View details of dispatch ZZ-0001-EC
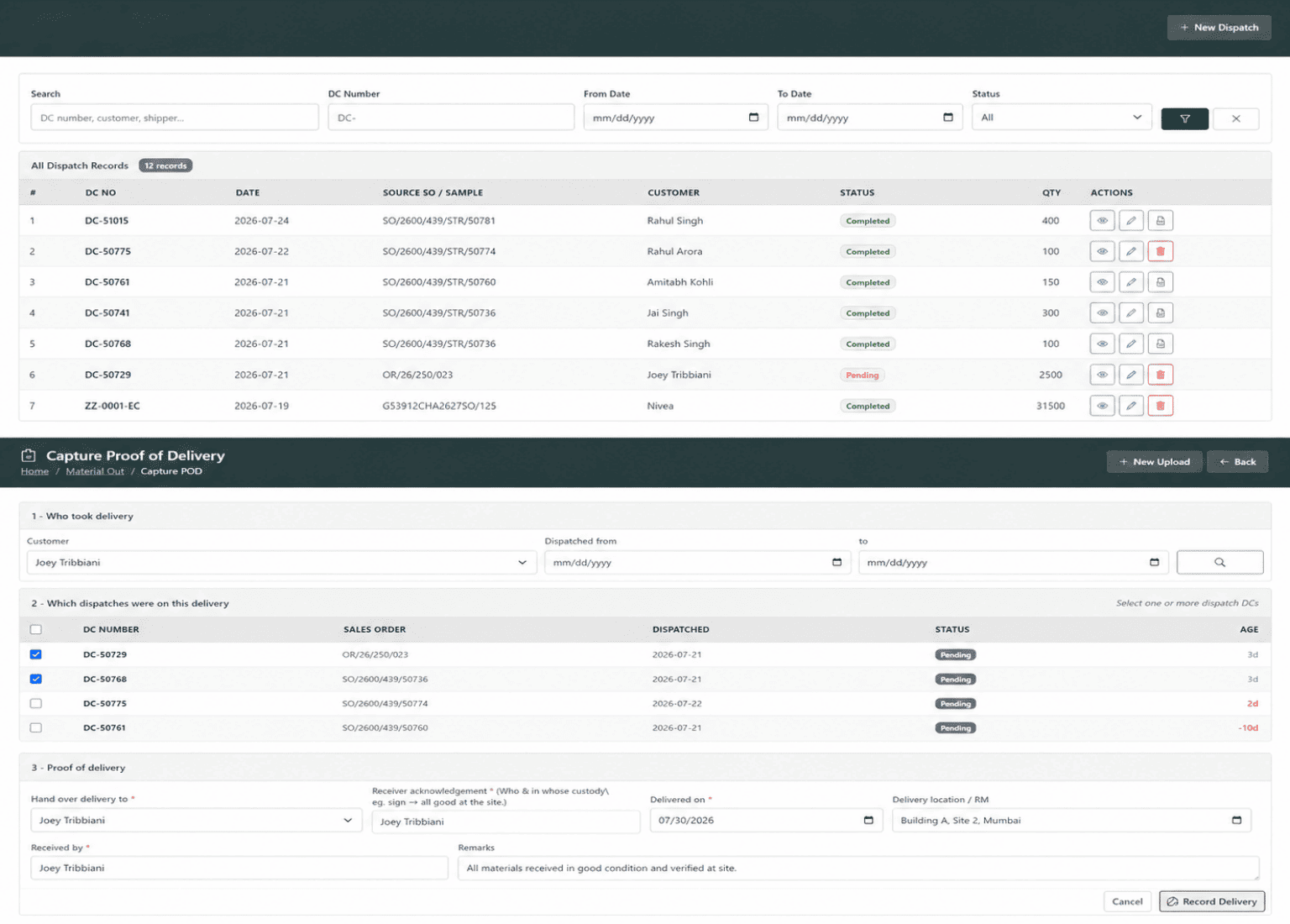 [x=1102, y=406]
